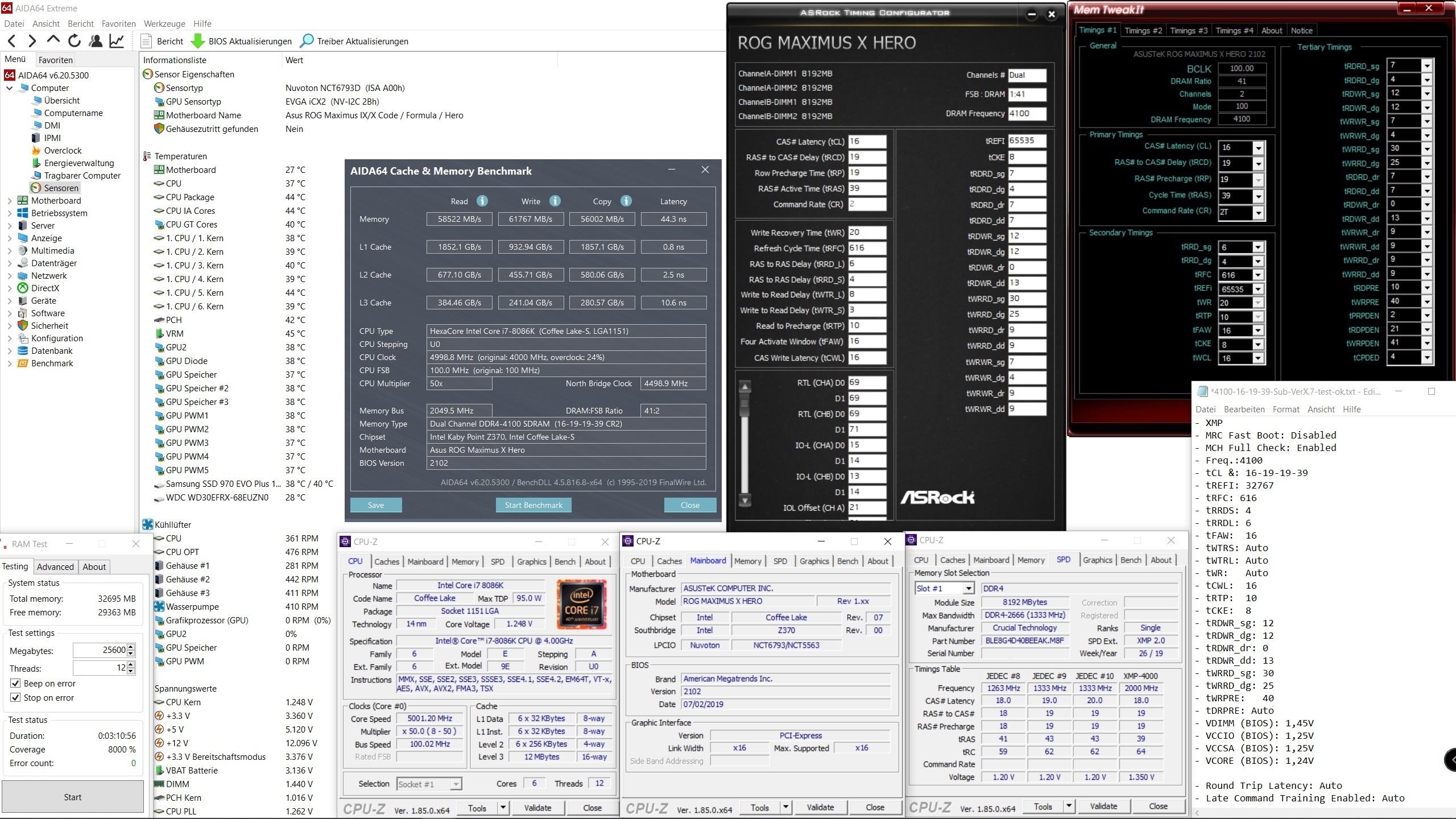Viewport: 1456px width, 819px height.
Task: Click Gehäusezutritt gefunden shield icon
Action: point(159,129)
